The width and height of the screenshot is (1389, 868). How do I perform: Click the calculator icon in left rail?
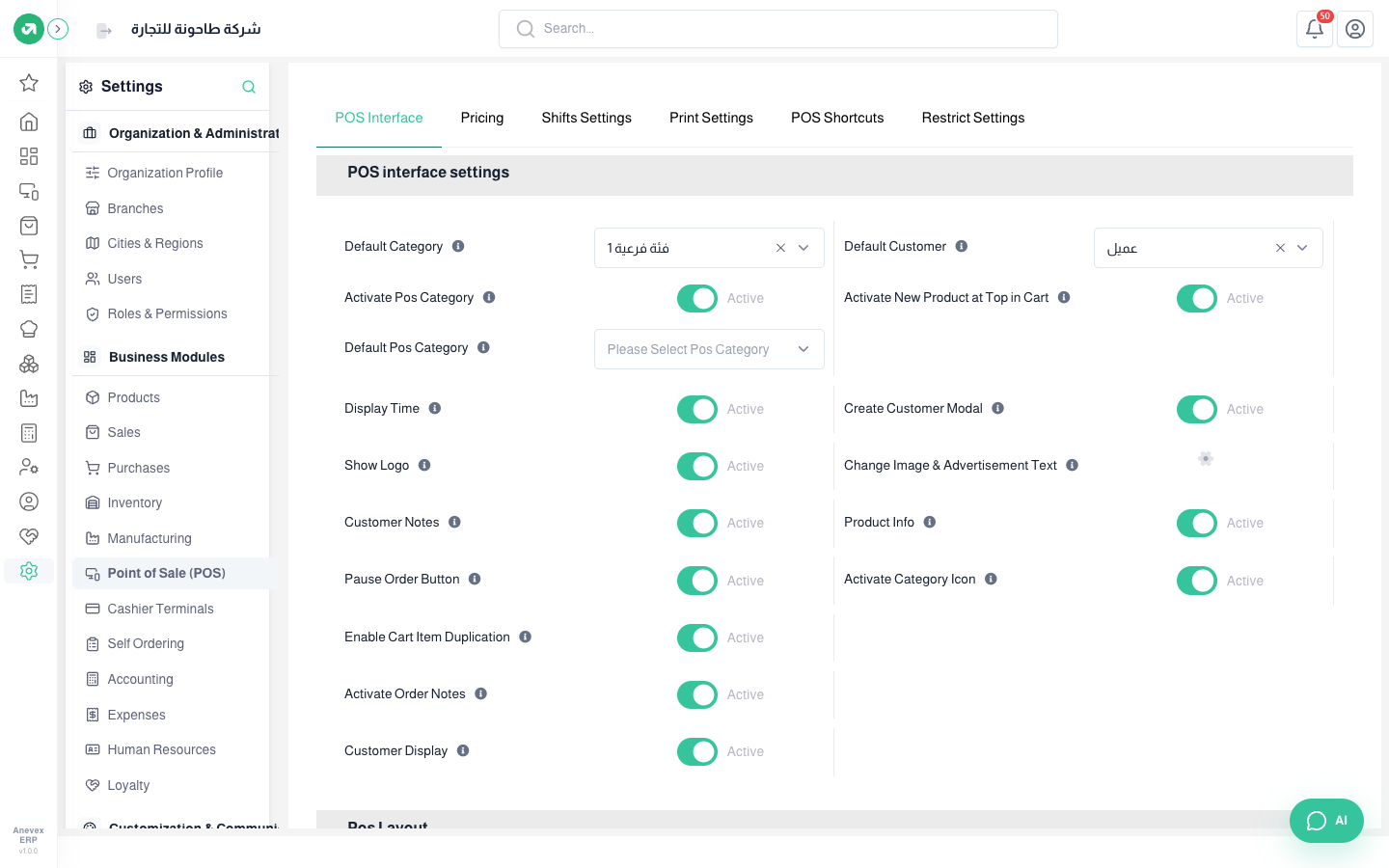29,433
